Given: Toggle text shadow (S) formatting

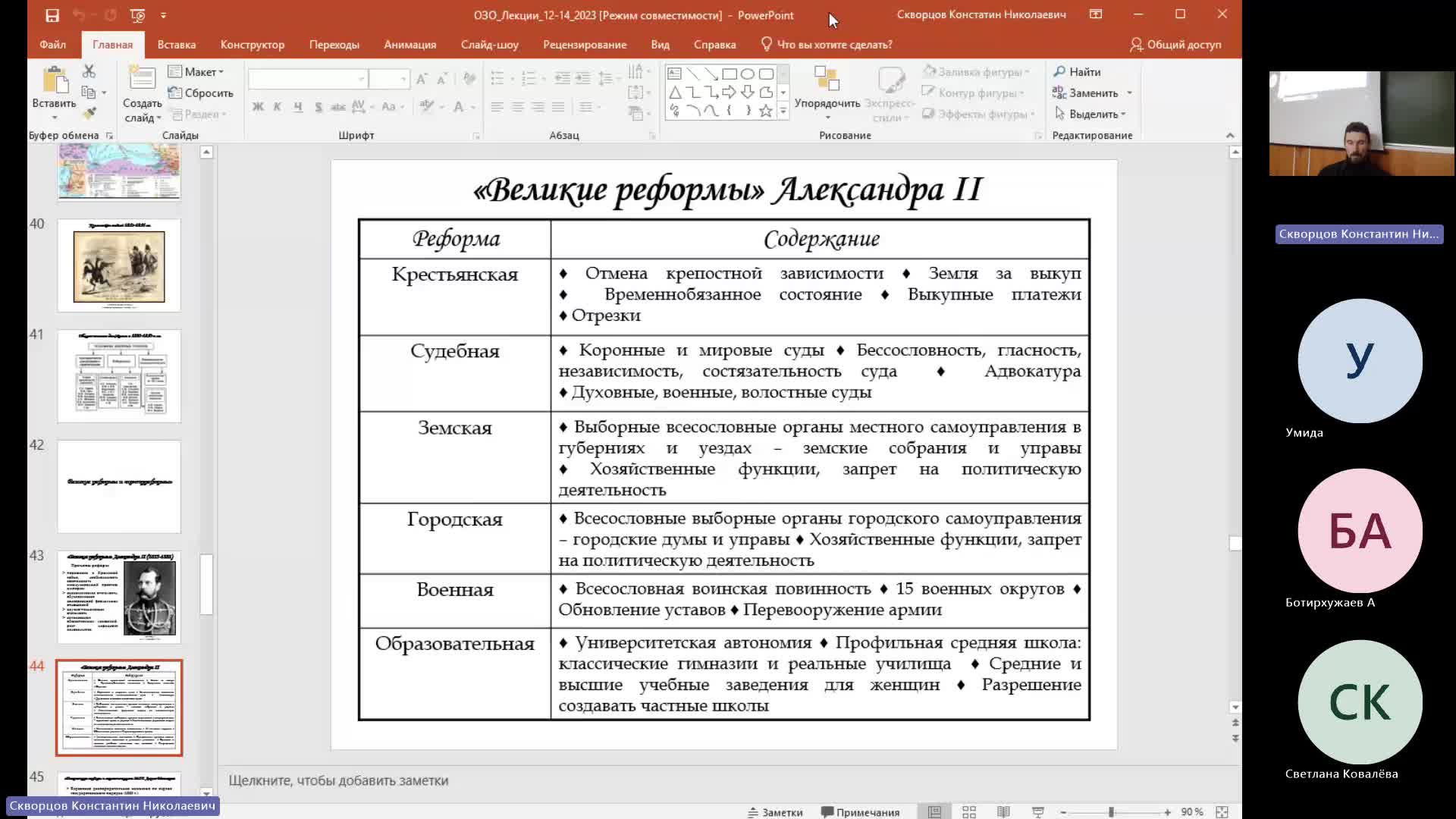Looking at the screenshot, I should pos(318,107).
